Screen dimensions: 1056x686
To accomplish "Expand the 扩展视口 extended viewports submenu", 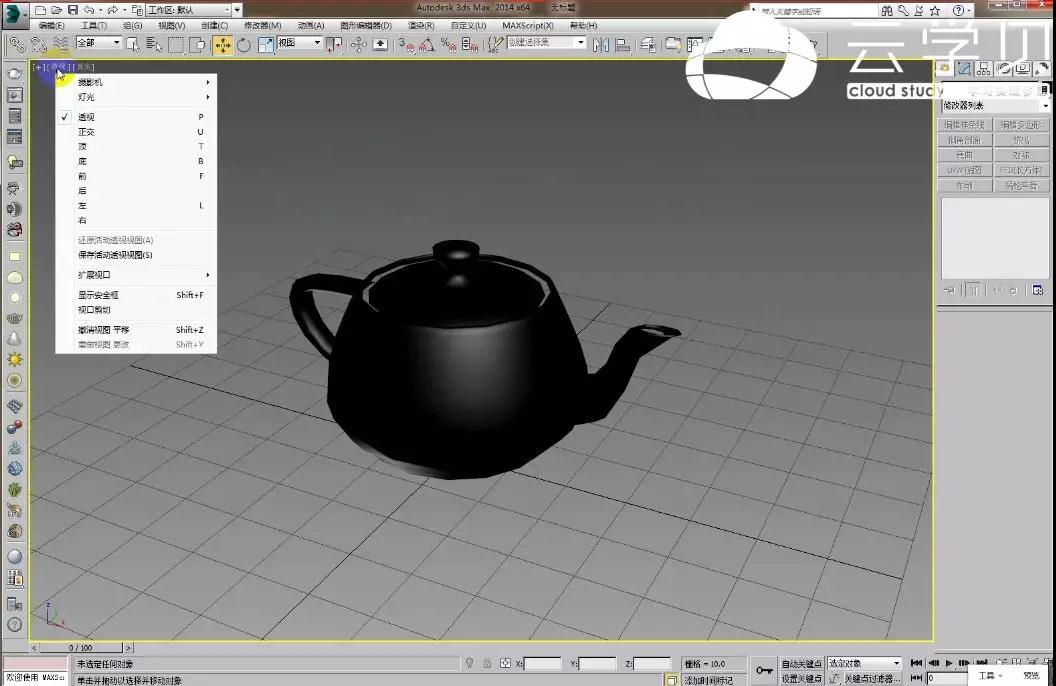I will click(137, 275).
